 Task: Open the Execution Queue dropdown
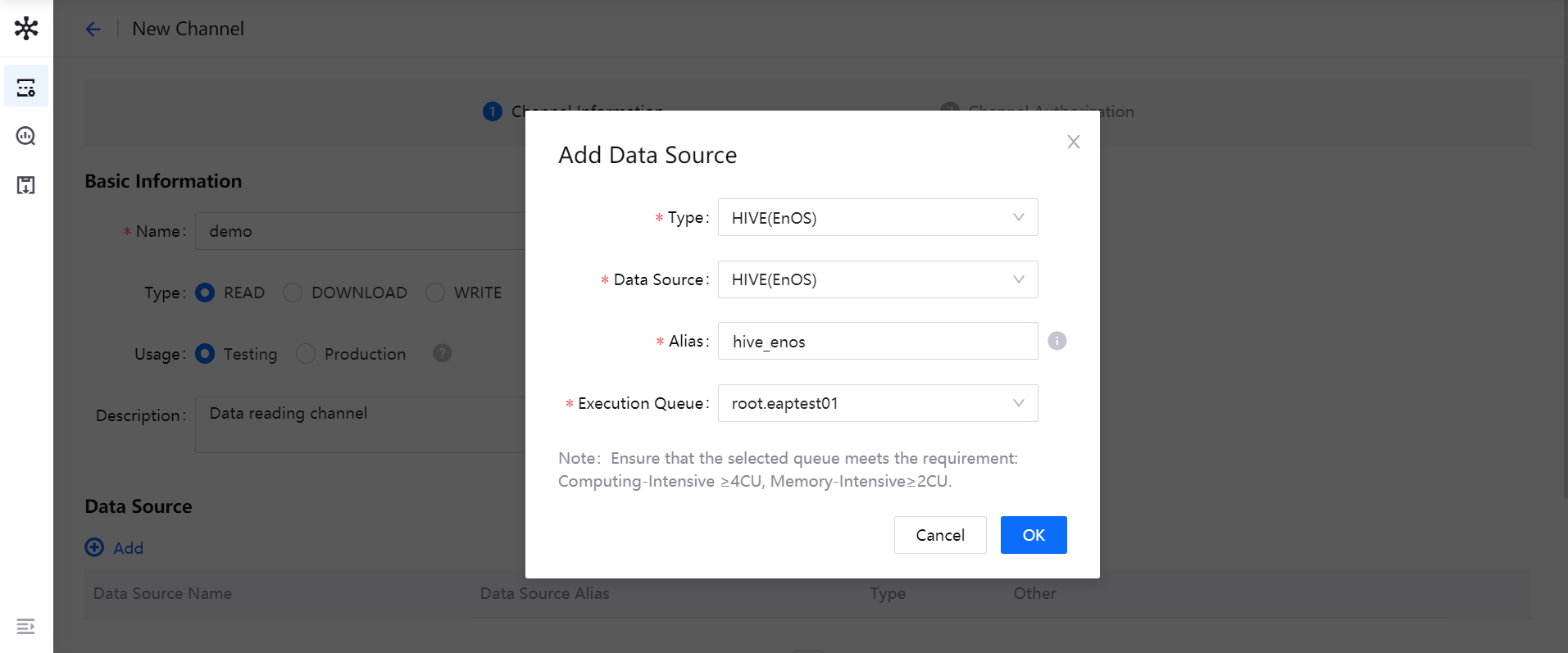pos(878,403)
